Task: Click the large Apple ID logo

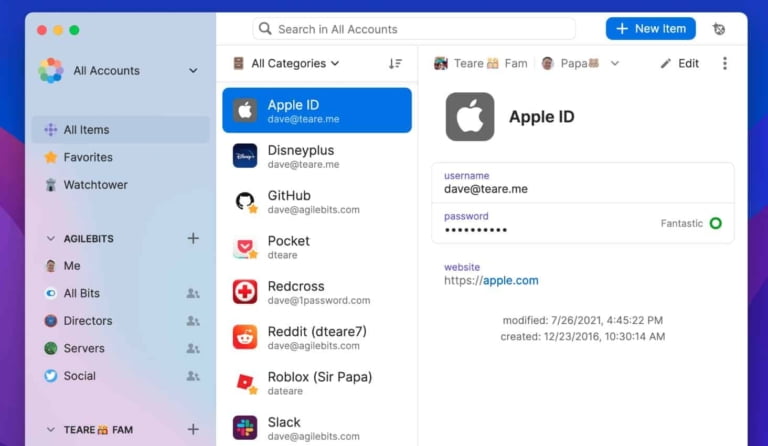Action: (x=470, y=117)
